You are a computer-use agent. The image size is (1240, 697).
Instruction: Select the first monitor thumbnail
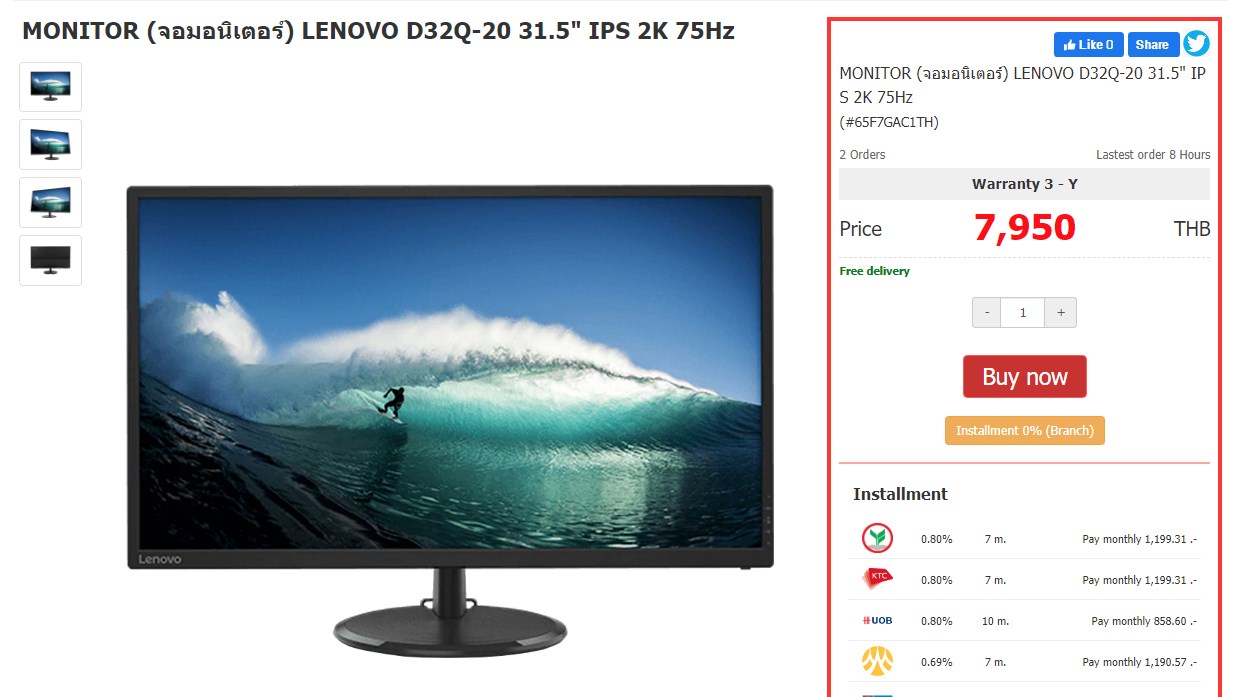tap(50, 87)
